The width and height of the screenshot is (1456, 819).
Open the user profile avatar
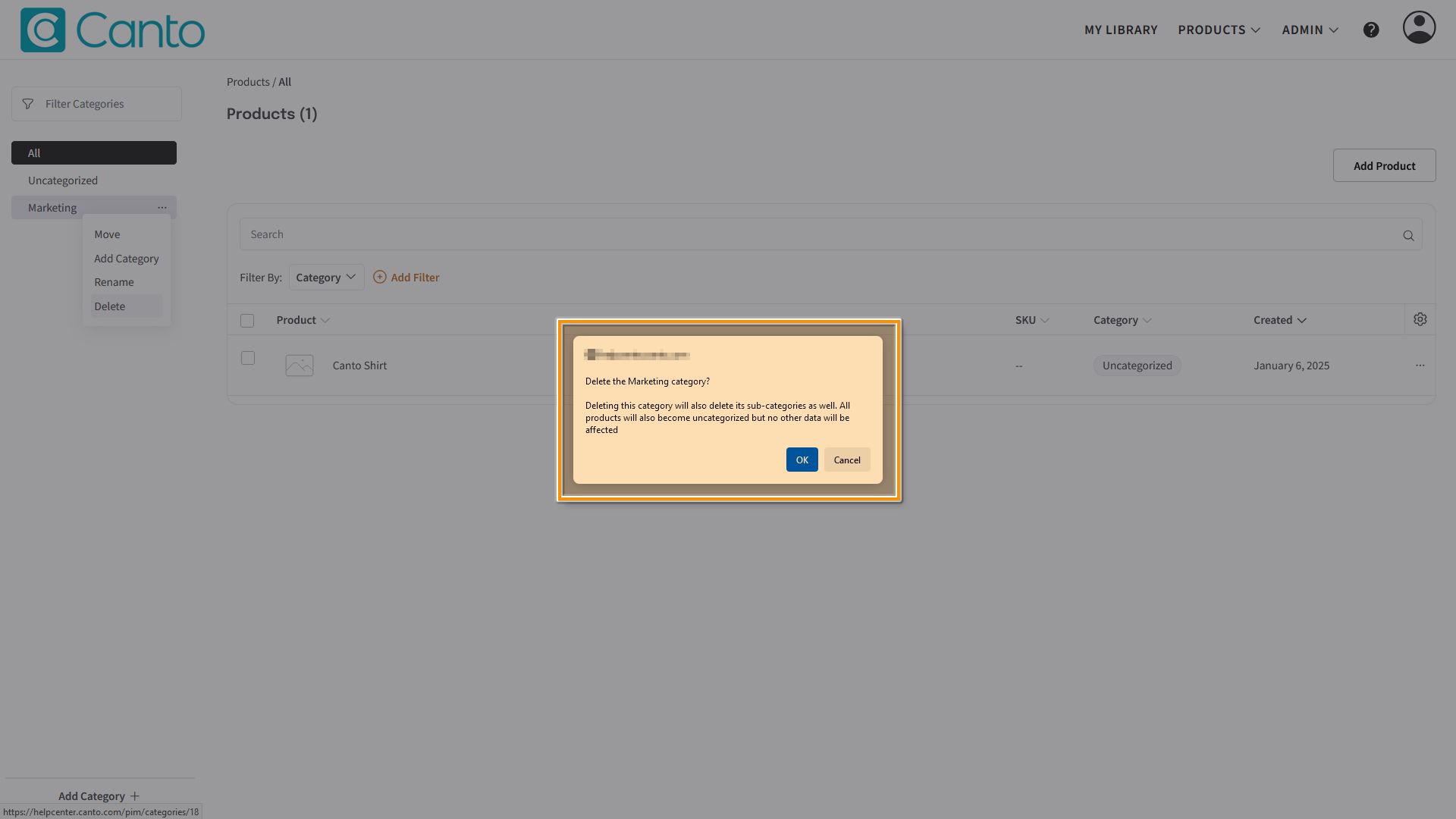click(x=1419, y=27)
